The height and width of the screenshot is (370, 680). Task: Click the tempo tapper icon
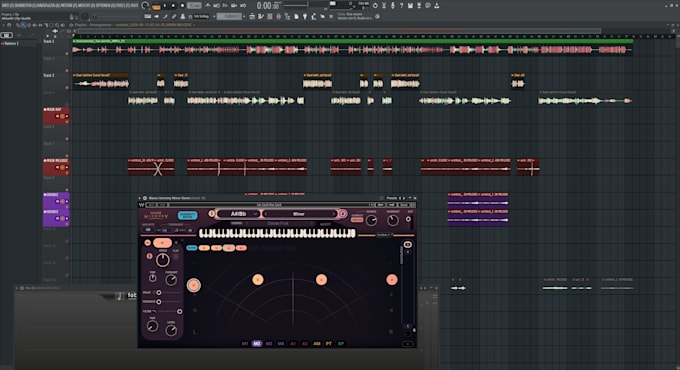314,16
